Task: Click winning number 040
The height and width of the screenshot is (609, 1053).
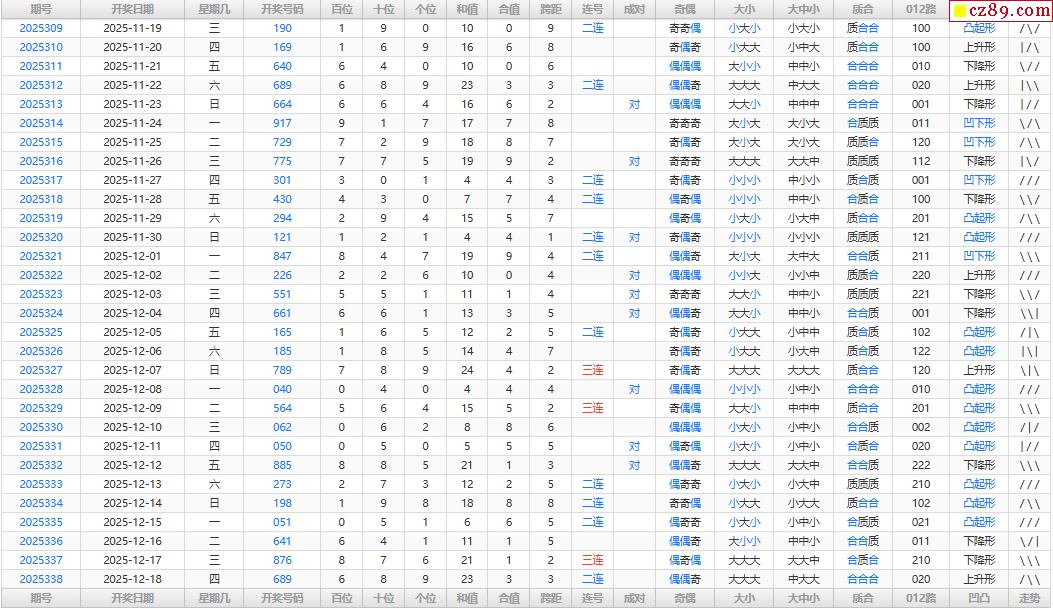Action: pos(283,389)
